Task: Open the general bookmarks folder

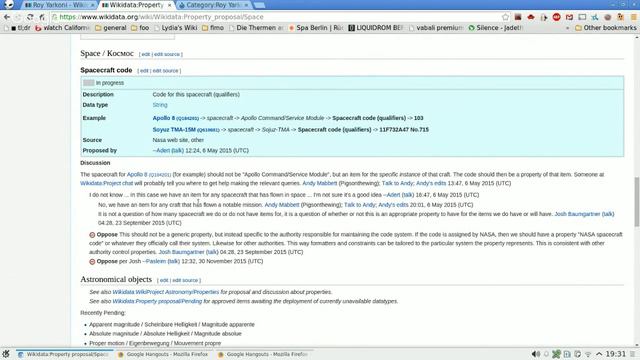Action: [111, 28]
